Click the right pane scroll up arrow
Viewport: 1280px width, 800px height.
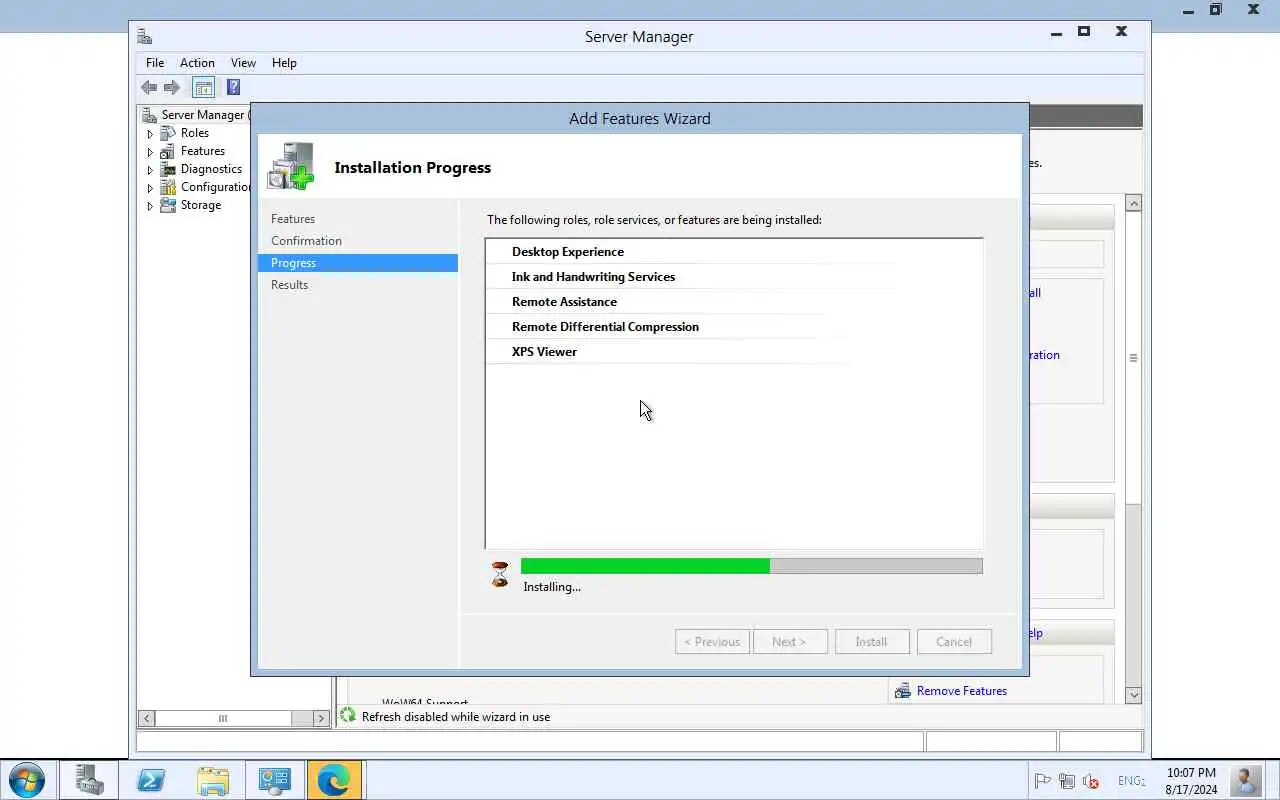pos(1134,203)
